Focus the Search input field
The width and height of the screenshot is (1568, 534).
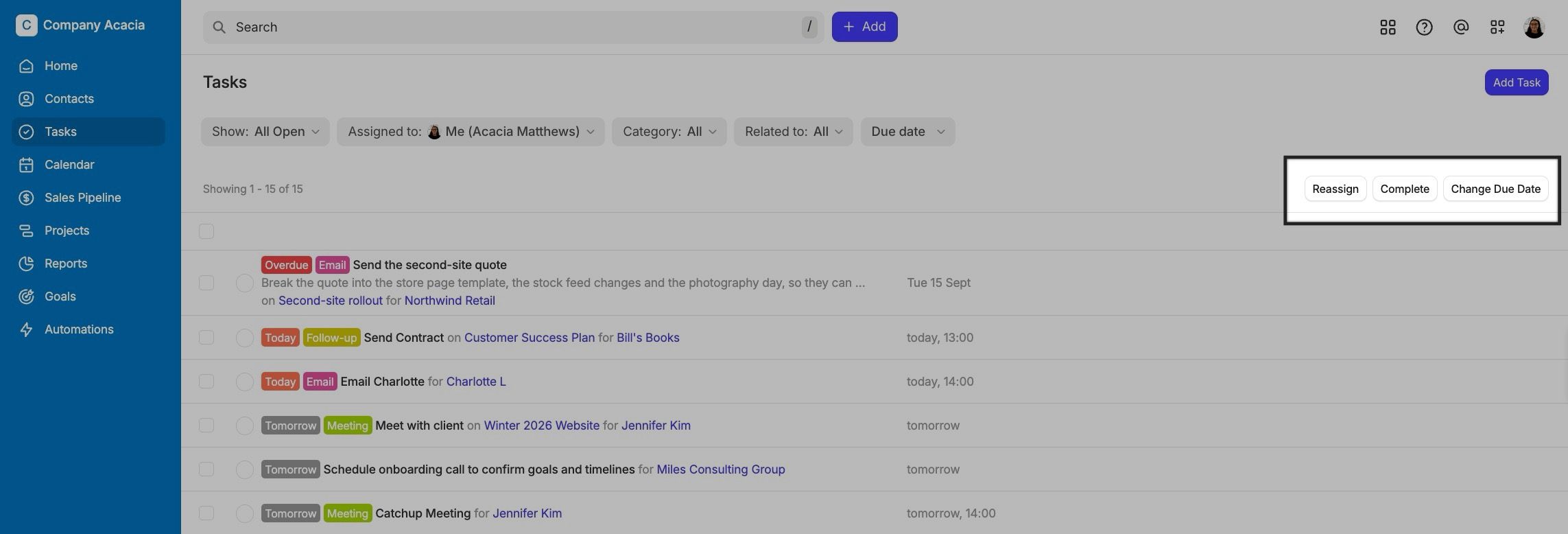514,27
